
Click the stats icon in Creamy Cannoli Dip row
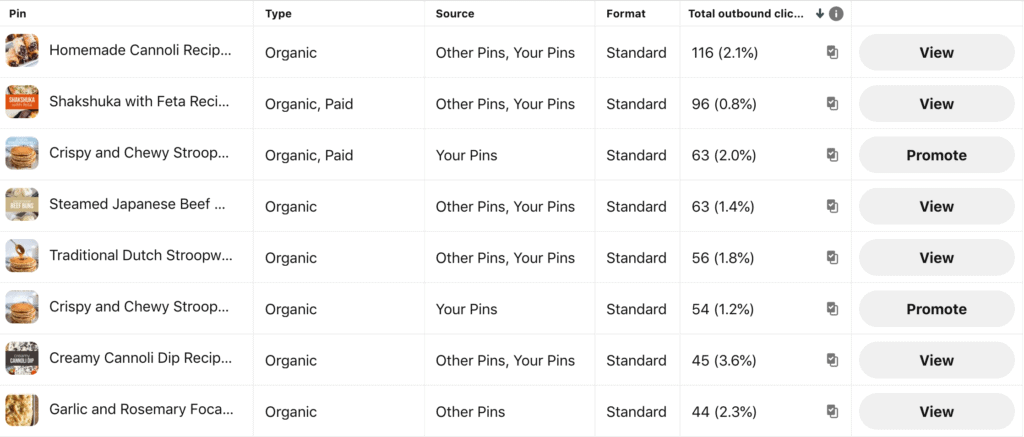click(x=832, y=360)
